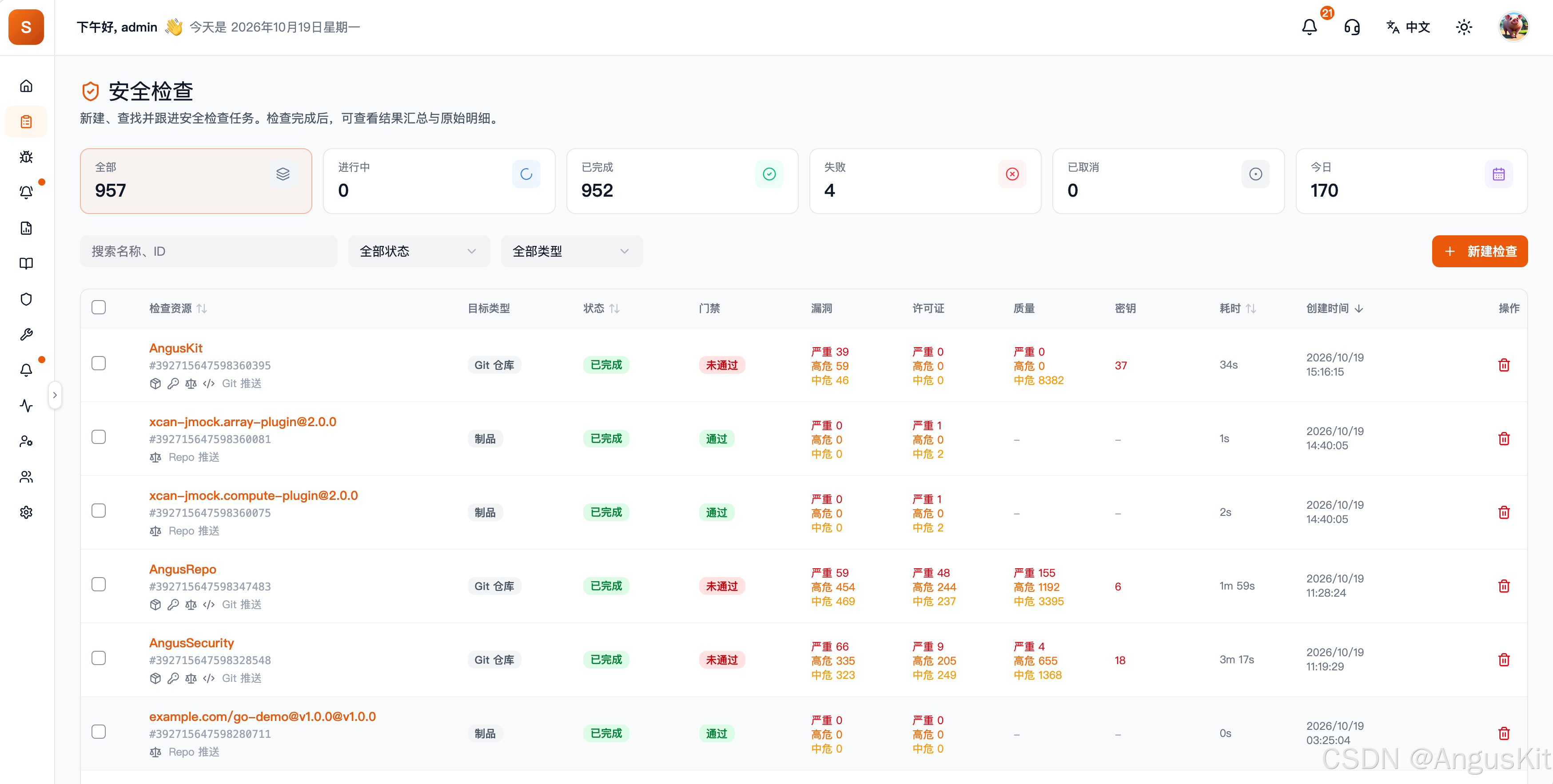
Task: Toggle the select-all header checkbox
Action: point(99,307)
